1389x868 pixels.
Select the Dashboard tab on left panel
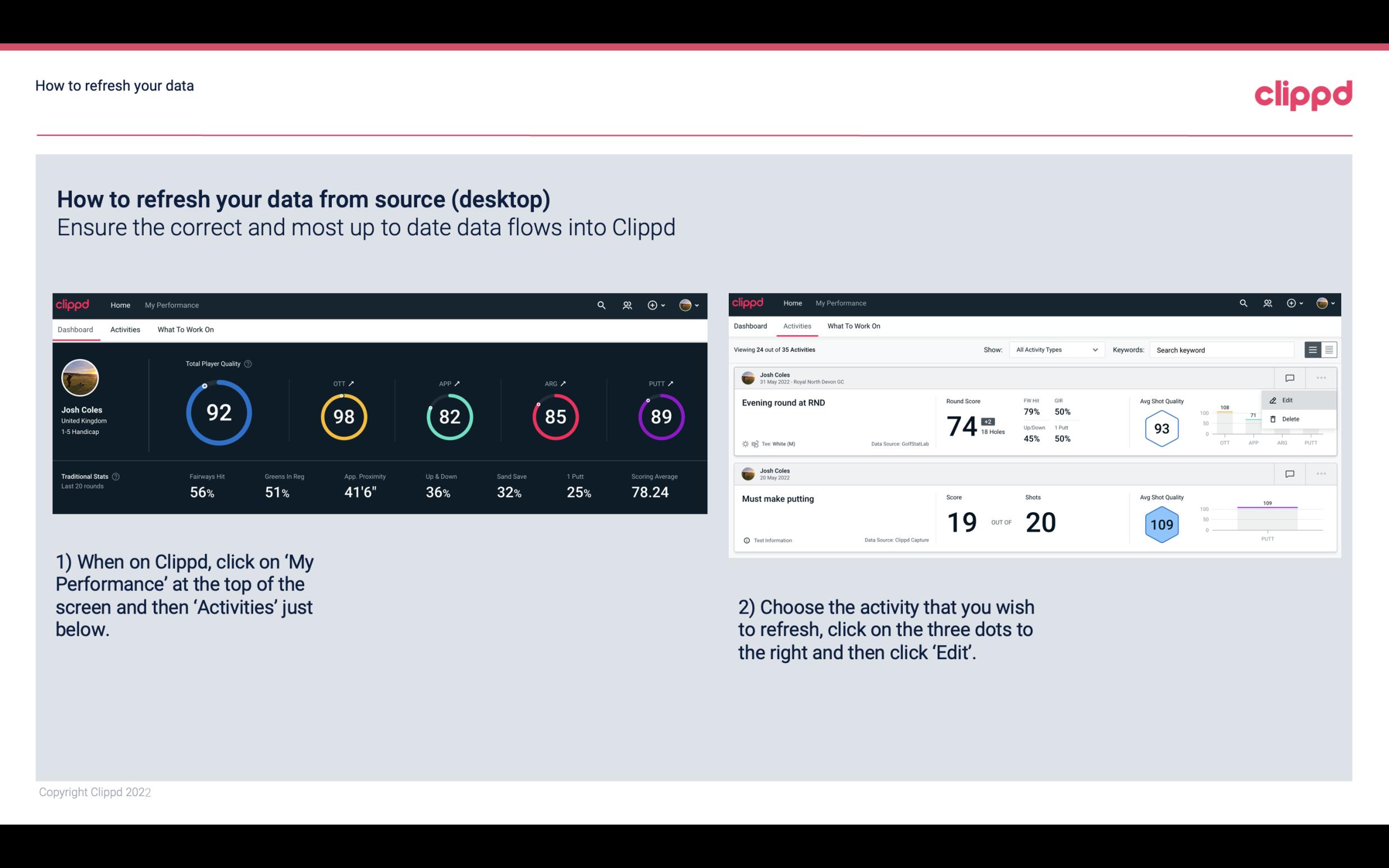tap(77, 328)
